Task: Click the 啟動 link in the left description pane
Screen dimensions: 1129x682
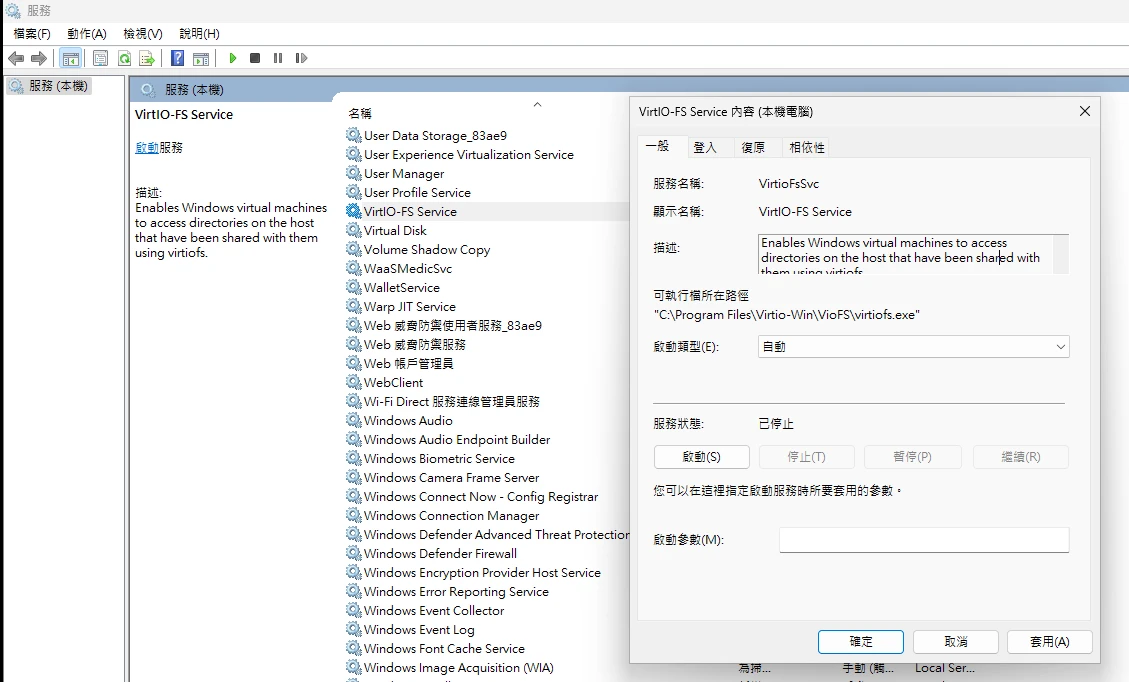Action: click(147, 147)
